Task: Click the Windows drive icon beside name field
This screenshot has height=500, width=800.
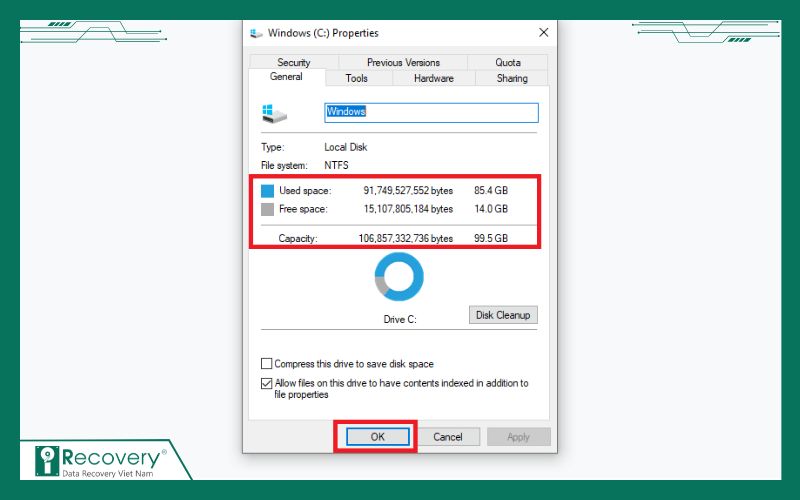Action: [x=274, y=112]
